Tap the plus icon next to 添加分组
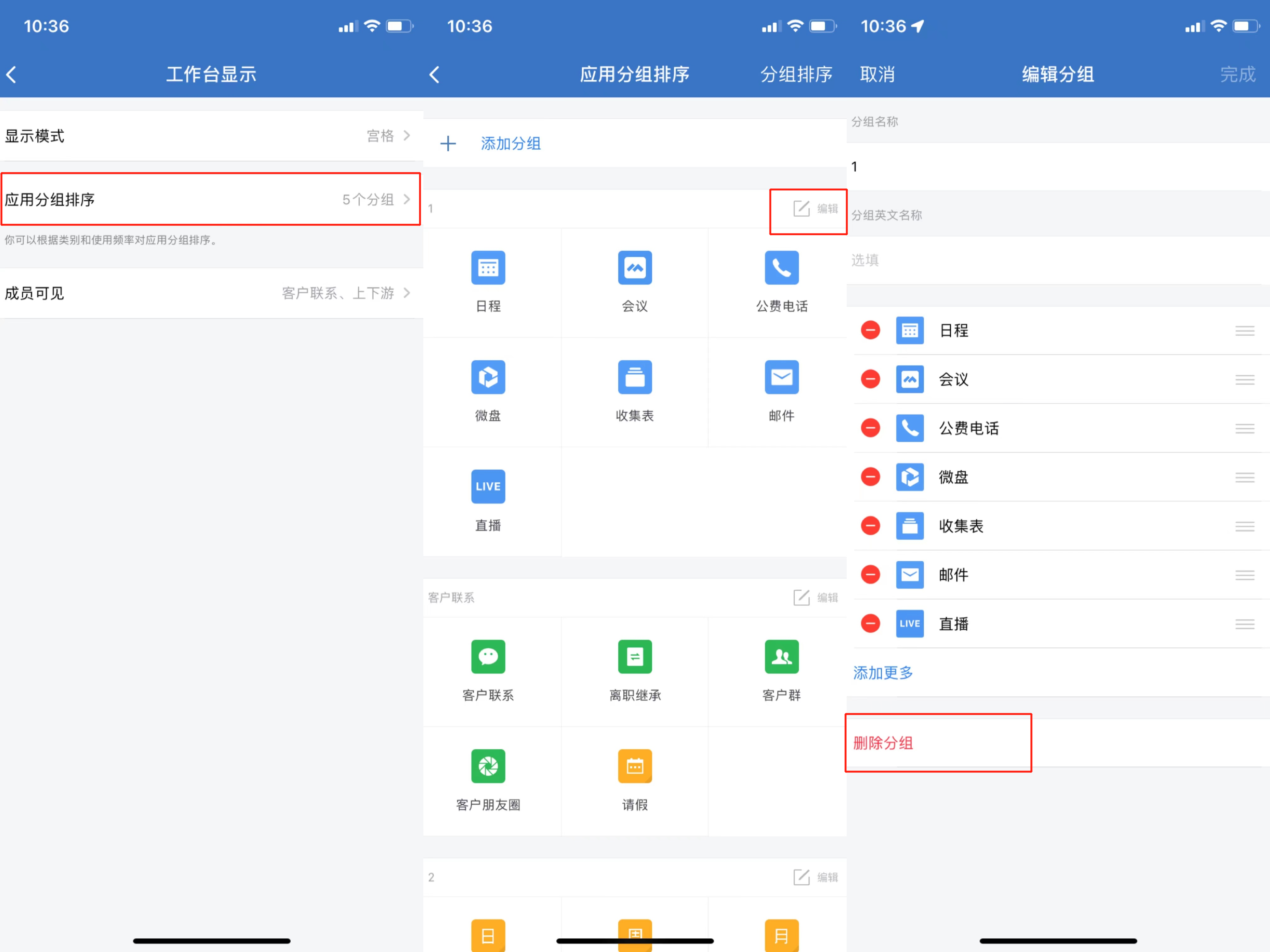This screenshot has height=952, width=1270. click(x=448, y=144)
